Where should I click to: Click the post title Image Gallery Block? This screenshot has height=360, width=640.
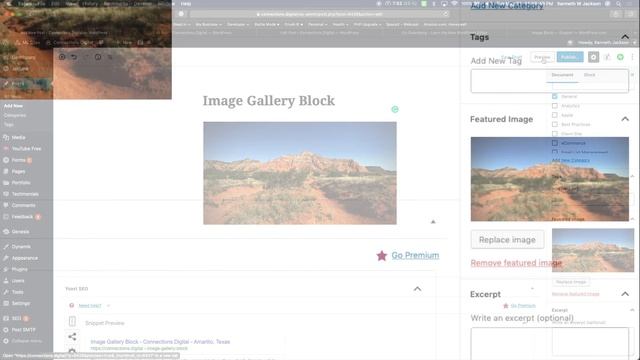coord(269,101)
